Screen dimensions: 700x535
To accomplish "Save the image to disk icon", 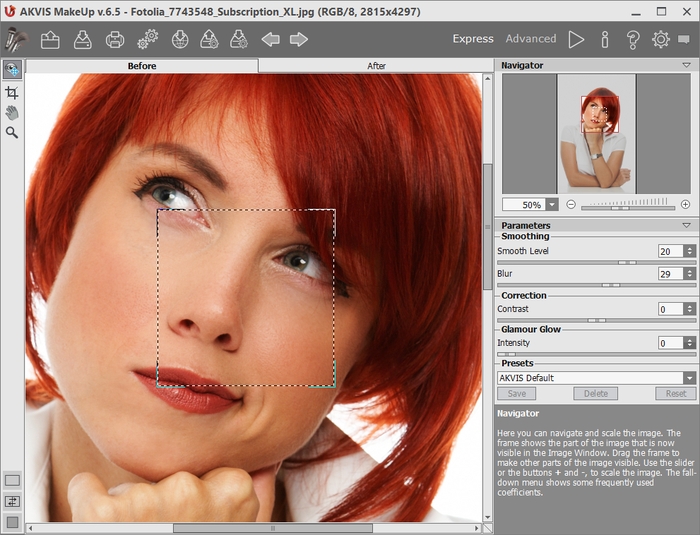I will pos(83,40).
